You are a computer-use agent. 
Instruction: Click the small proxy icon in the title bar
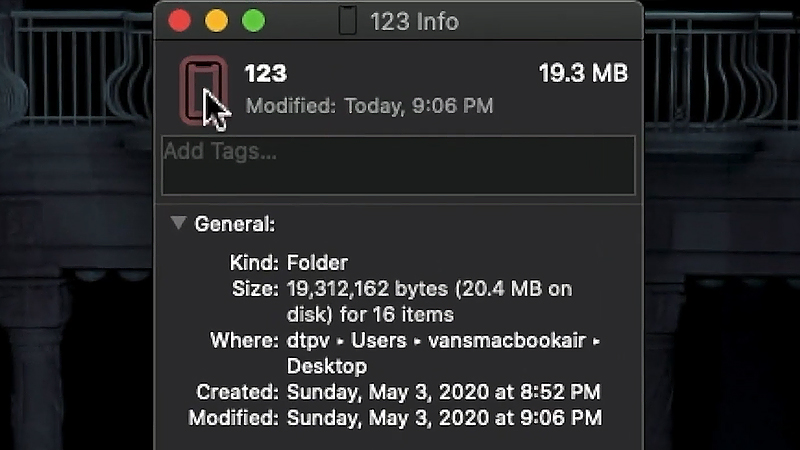[348, 20]
